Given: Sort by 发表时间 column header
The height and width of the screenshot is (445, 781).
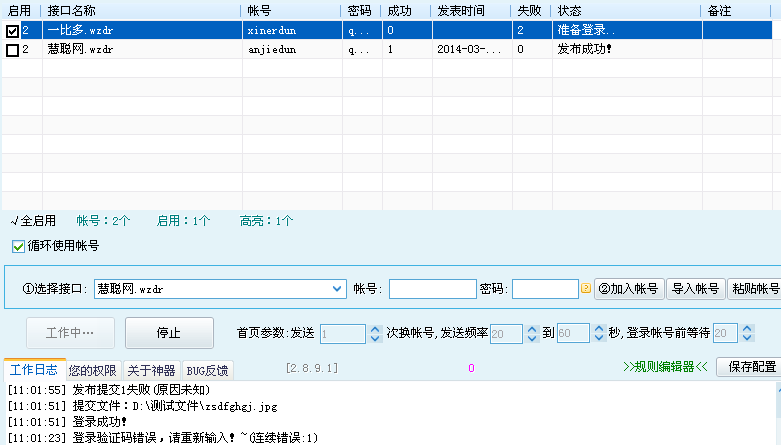Looking at the screenshot, I should click(x=471, y=10).
